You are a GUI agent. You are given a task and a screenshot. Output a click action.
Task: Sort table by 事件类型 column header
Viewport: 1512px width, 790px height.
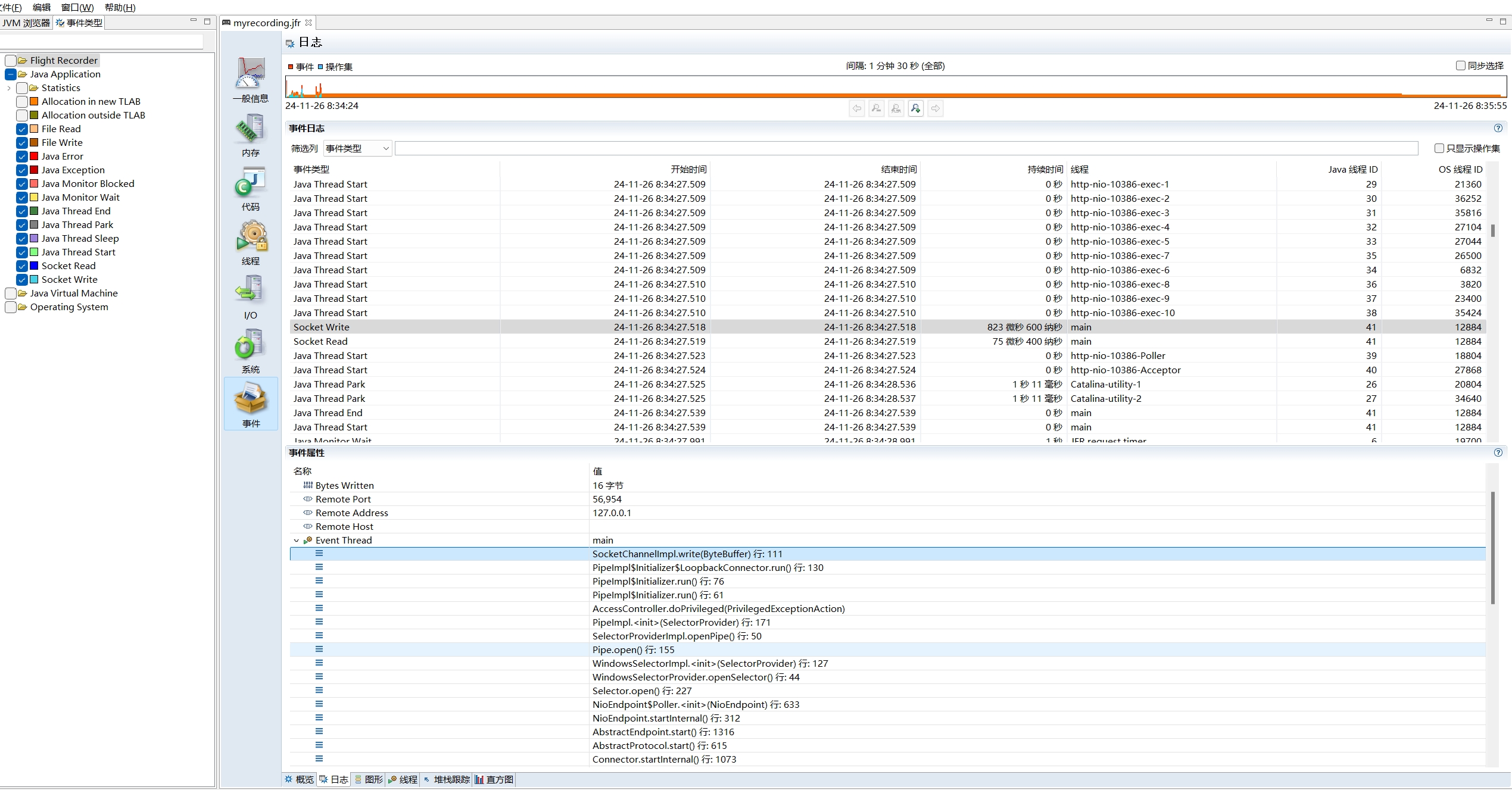pos(395,169)
